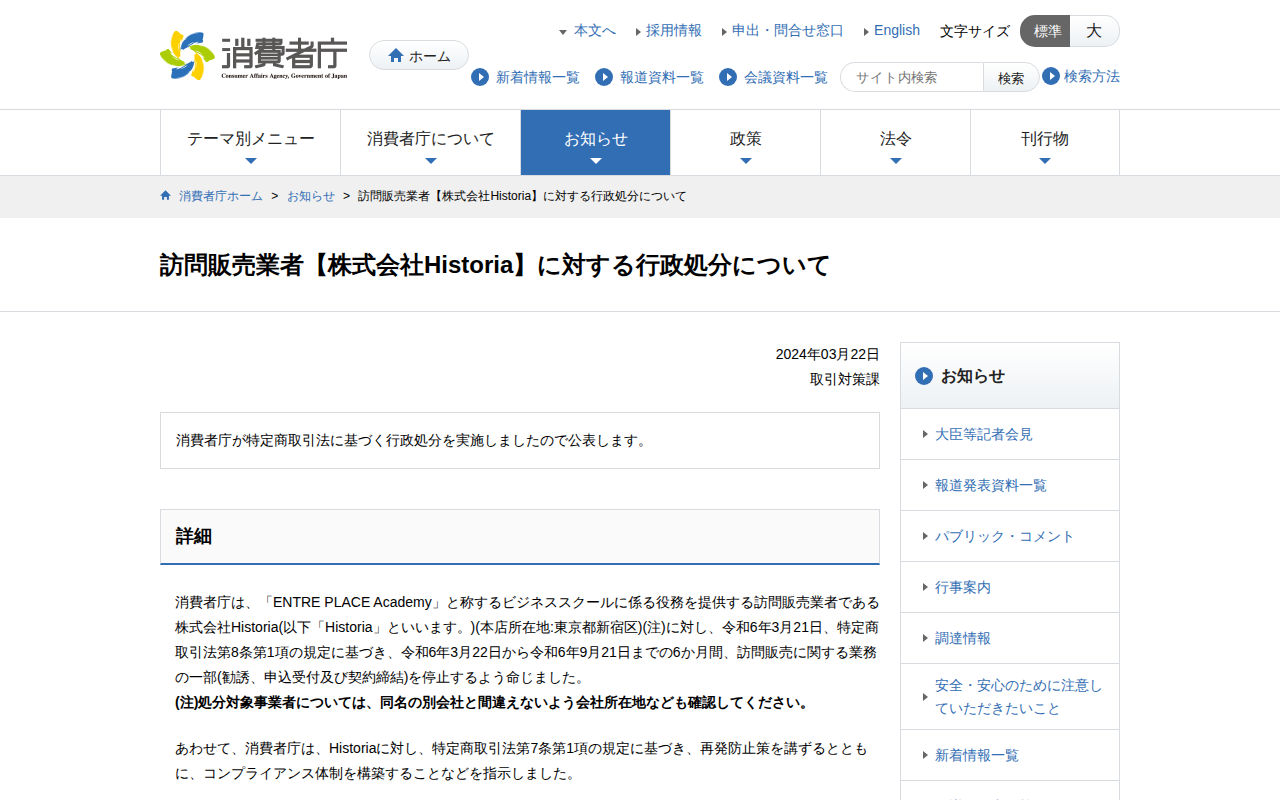Image resolution: width=1280 pixels, height=800 pixels.
Task: Open 報道資料一覧 link
Action: click(662, 77)
